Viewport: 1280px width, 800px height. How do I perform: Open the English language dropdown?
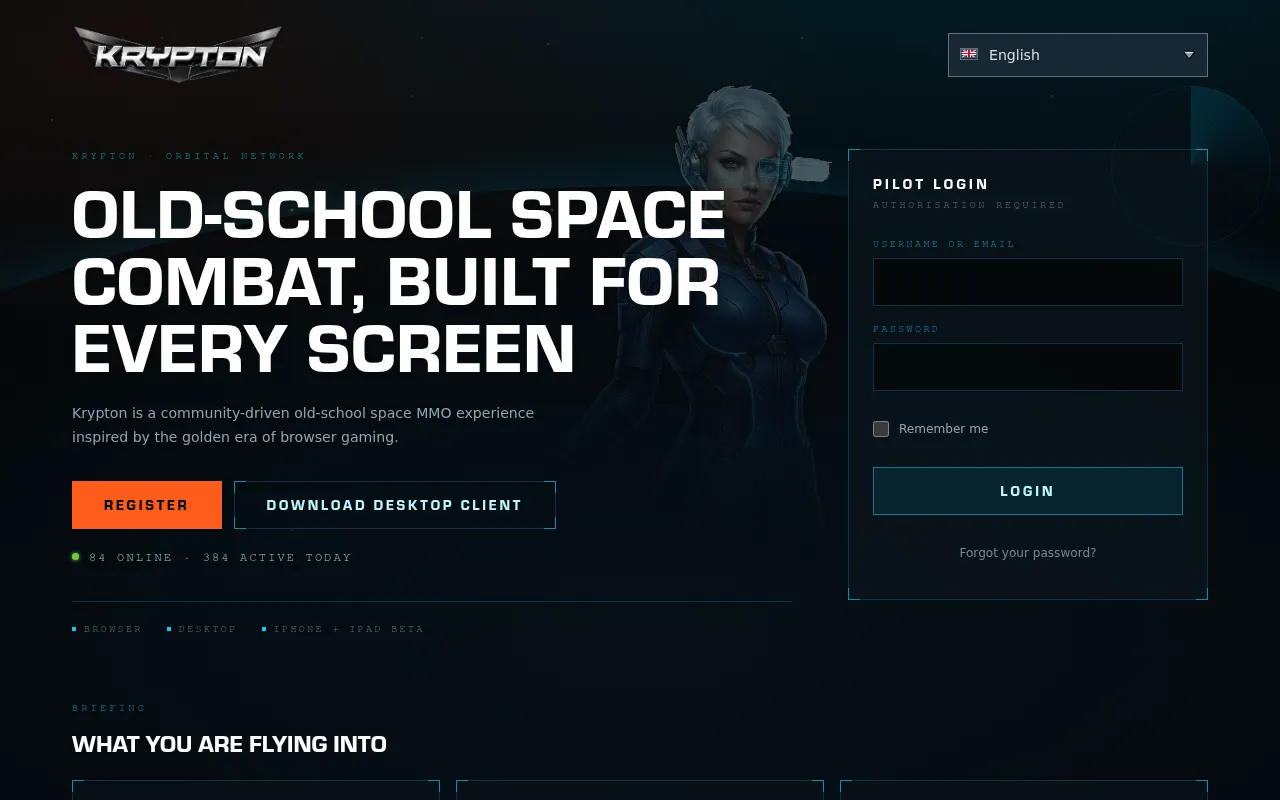[x=1077, y=55]
